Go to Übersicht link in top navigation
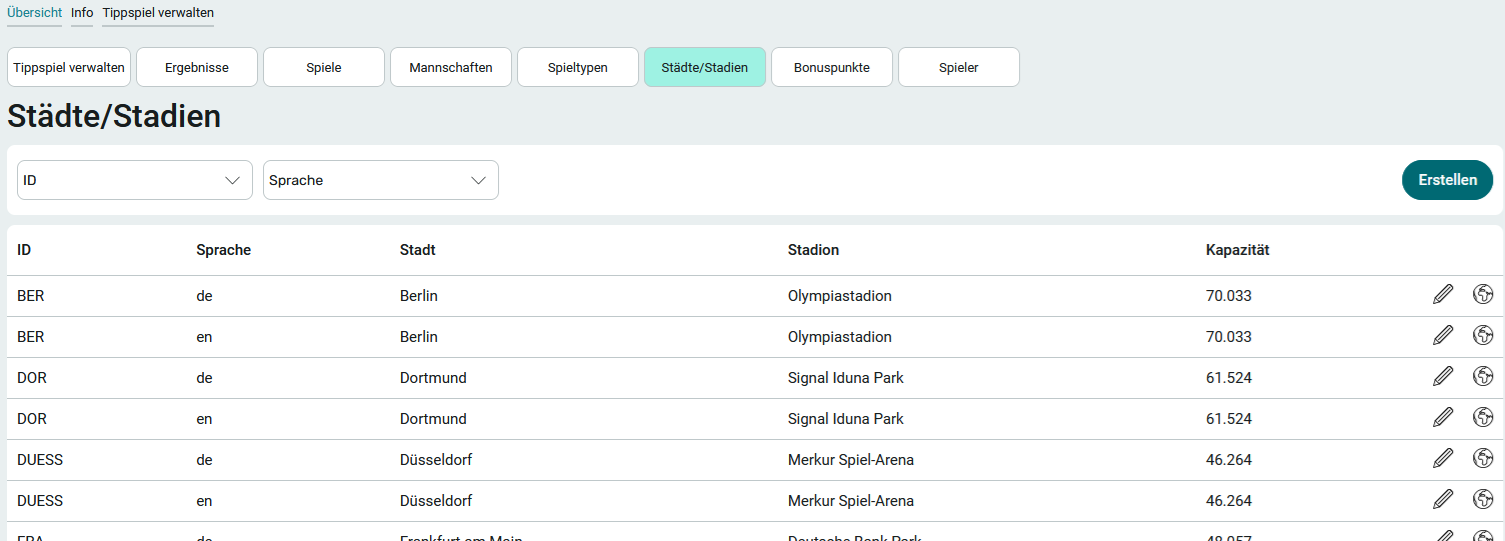 point(34,13)
